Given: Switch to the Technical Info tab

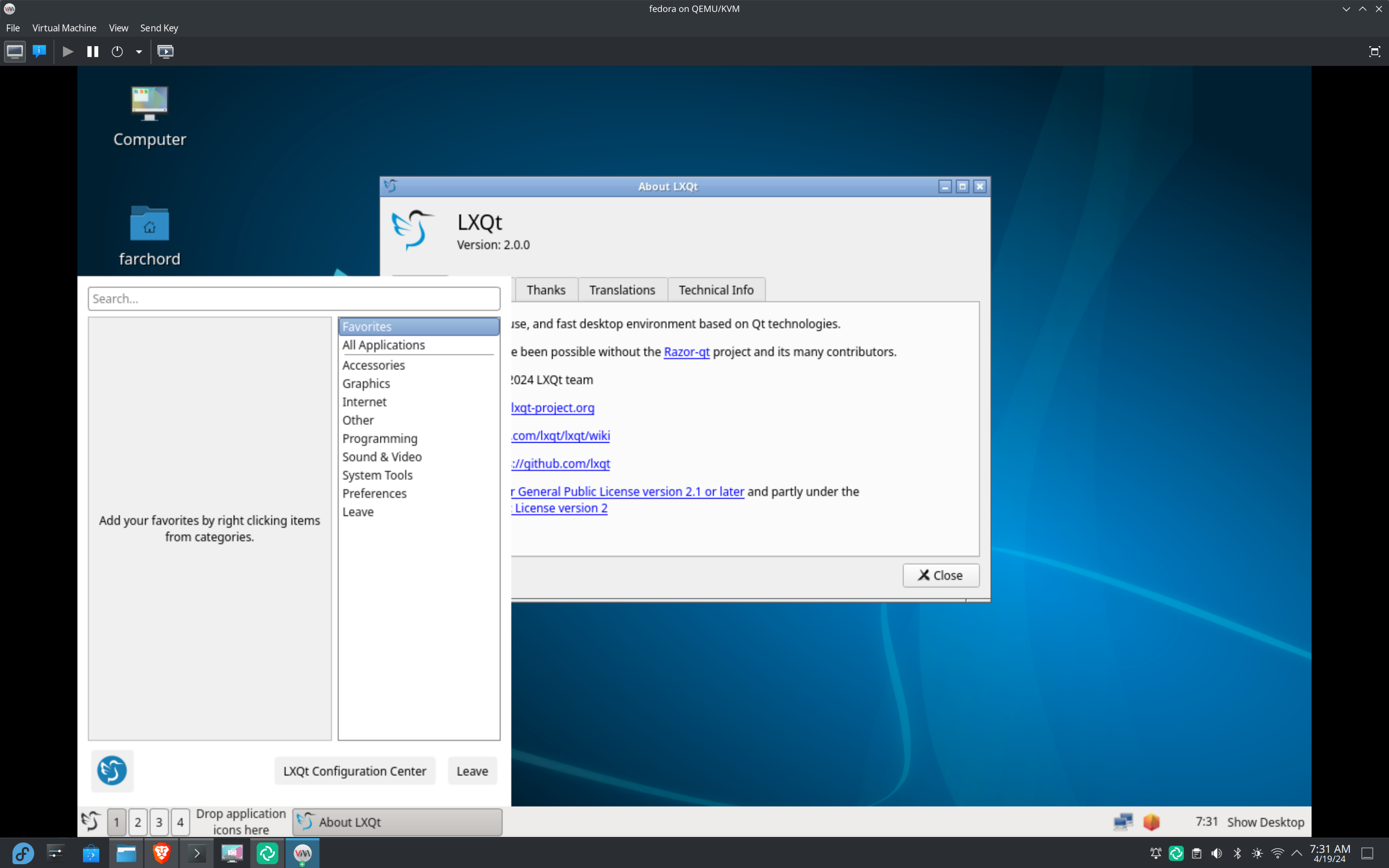Looking at the screenshot, I should point(716,290).
